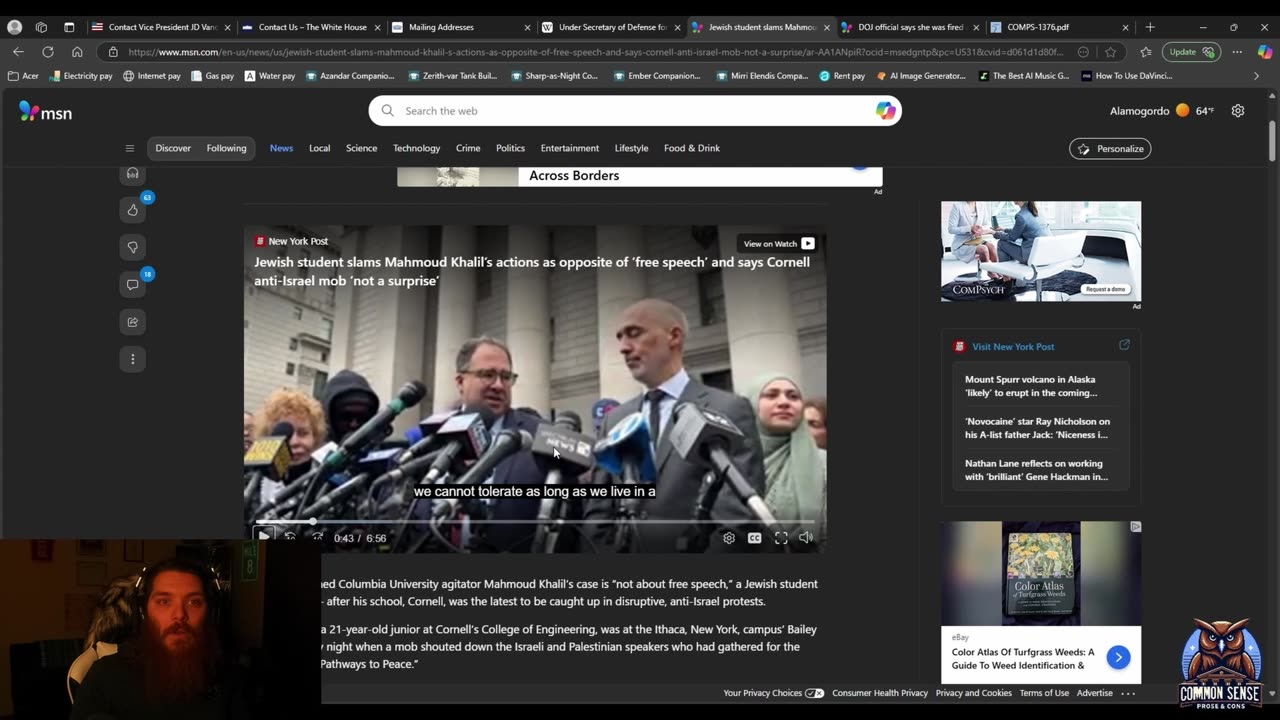This screenshot has width=1280, height=720.
Task: Open the Technology category
Action: tap(417, 148)
